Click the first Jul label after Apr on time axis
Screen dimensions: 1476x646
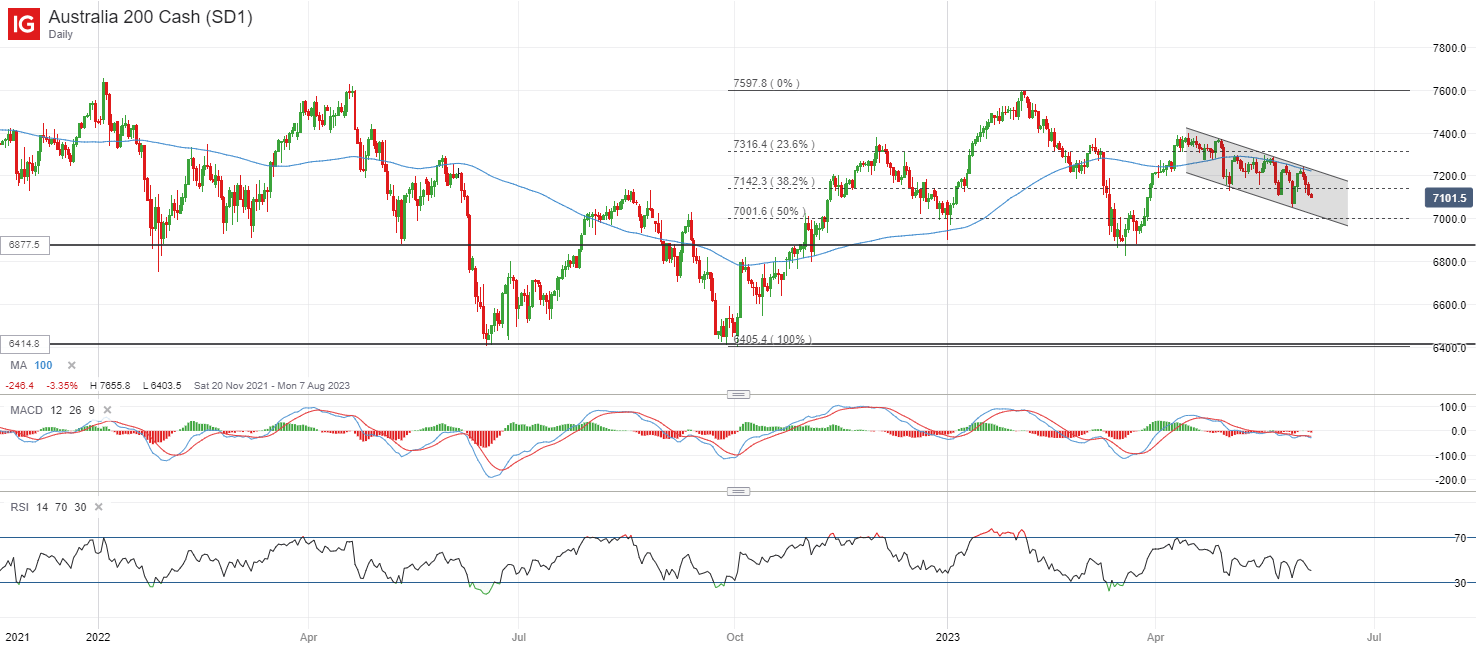tap(519, 635)
